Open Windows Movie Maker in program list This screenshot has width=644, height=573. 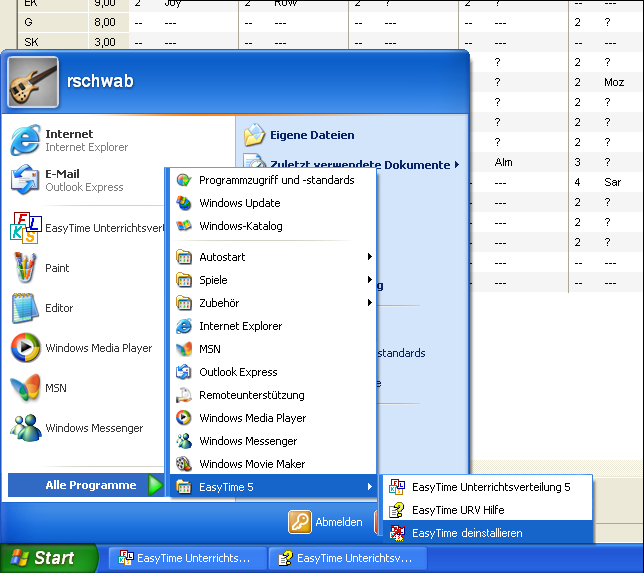pos(252,464)
